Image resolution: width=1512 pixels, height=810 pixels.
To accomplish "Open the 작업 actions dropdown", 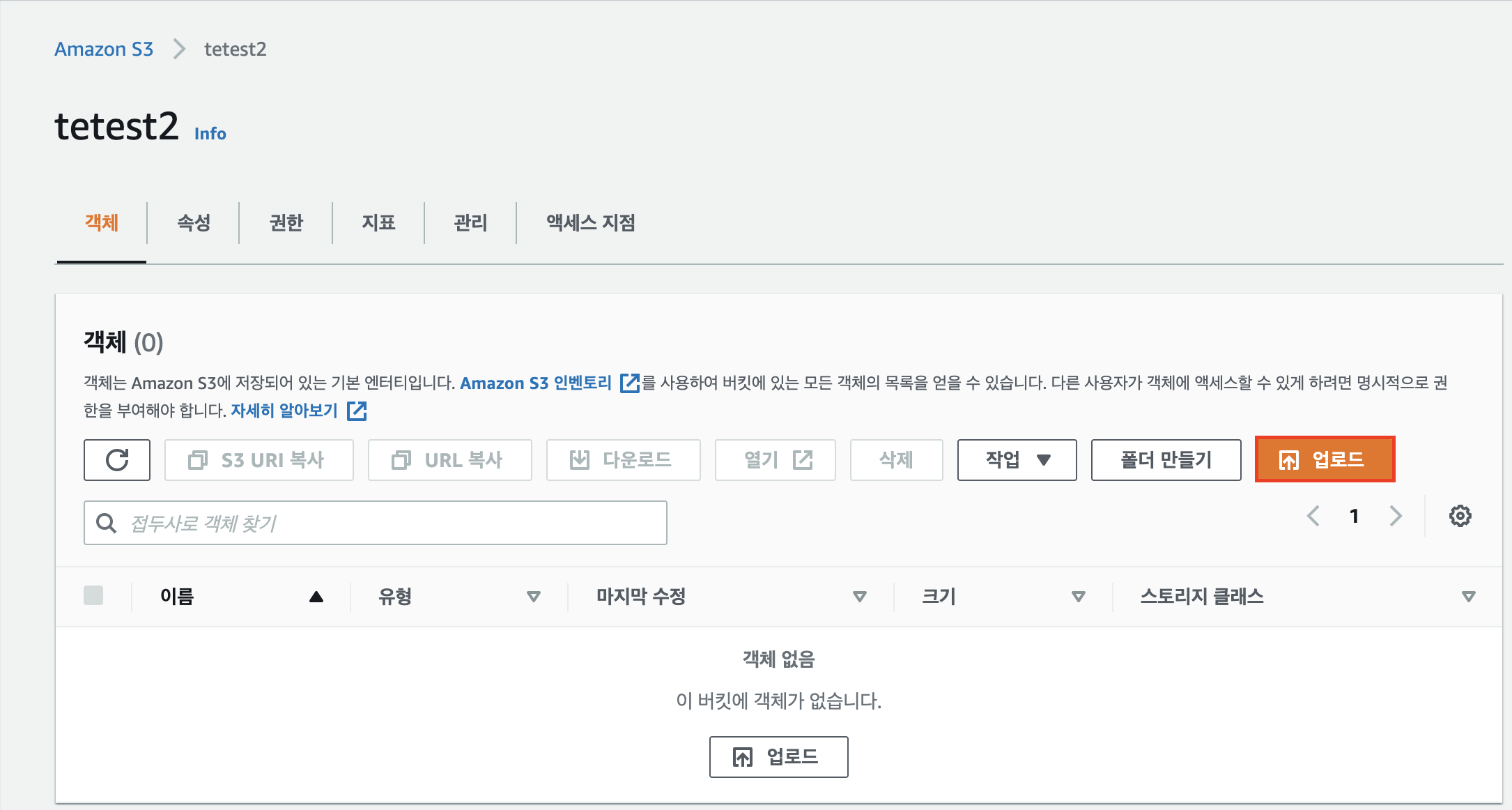I will [x=1017, y=460].
